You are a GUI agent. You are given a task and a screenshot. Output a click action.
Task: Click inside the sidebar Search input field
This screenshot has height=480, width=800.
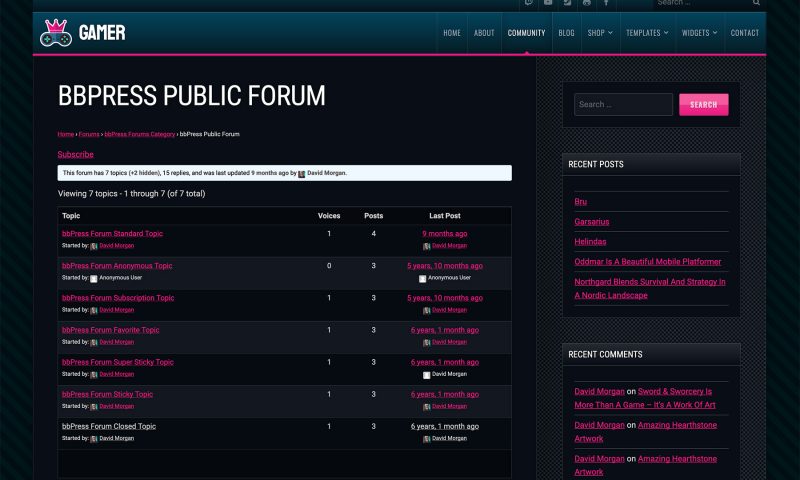[623, 105]
